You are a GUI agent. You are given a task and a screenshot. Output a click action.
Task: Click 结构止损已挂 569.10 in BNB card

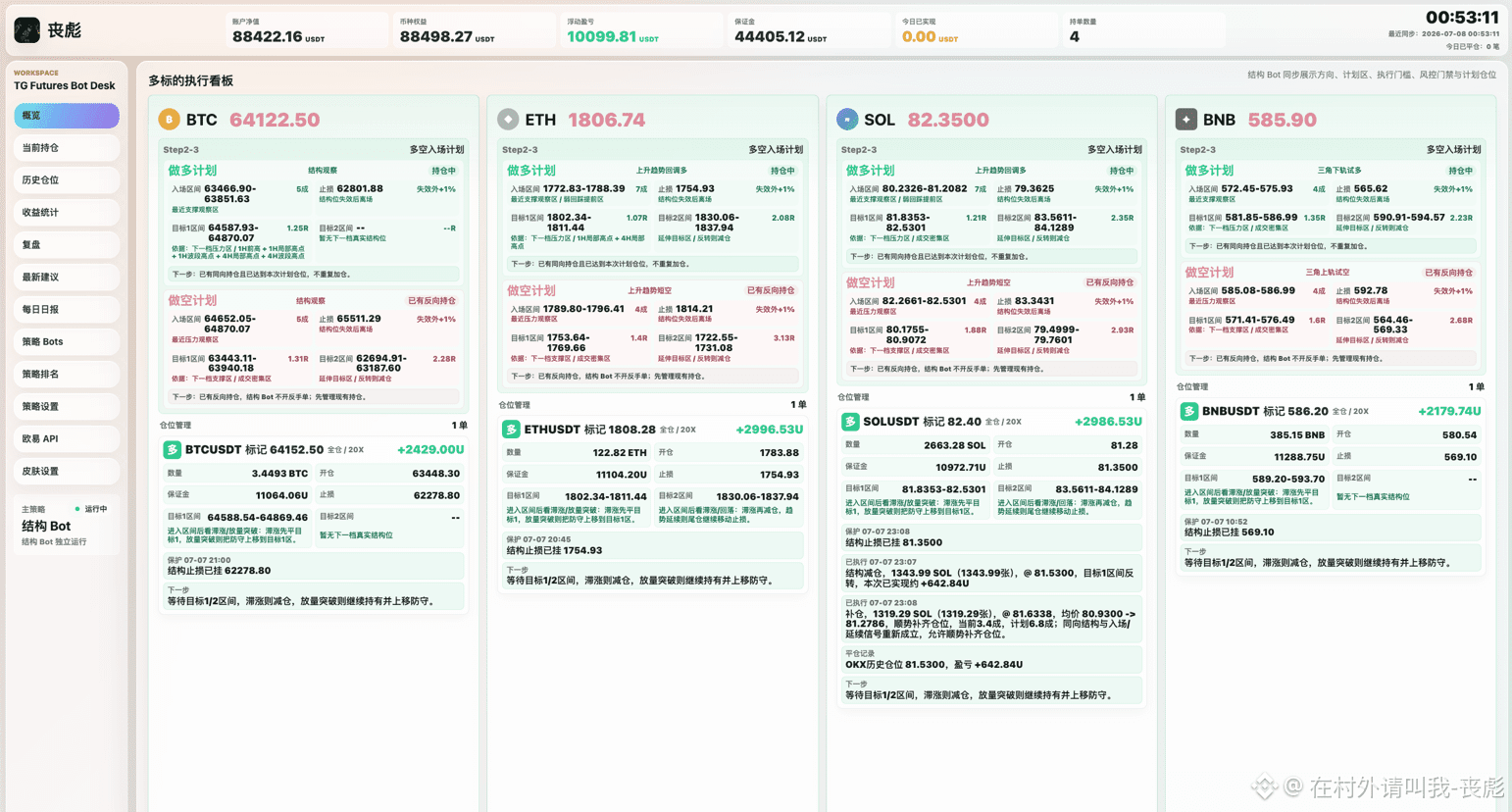(x=1229, y=533)
